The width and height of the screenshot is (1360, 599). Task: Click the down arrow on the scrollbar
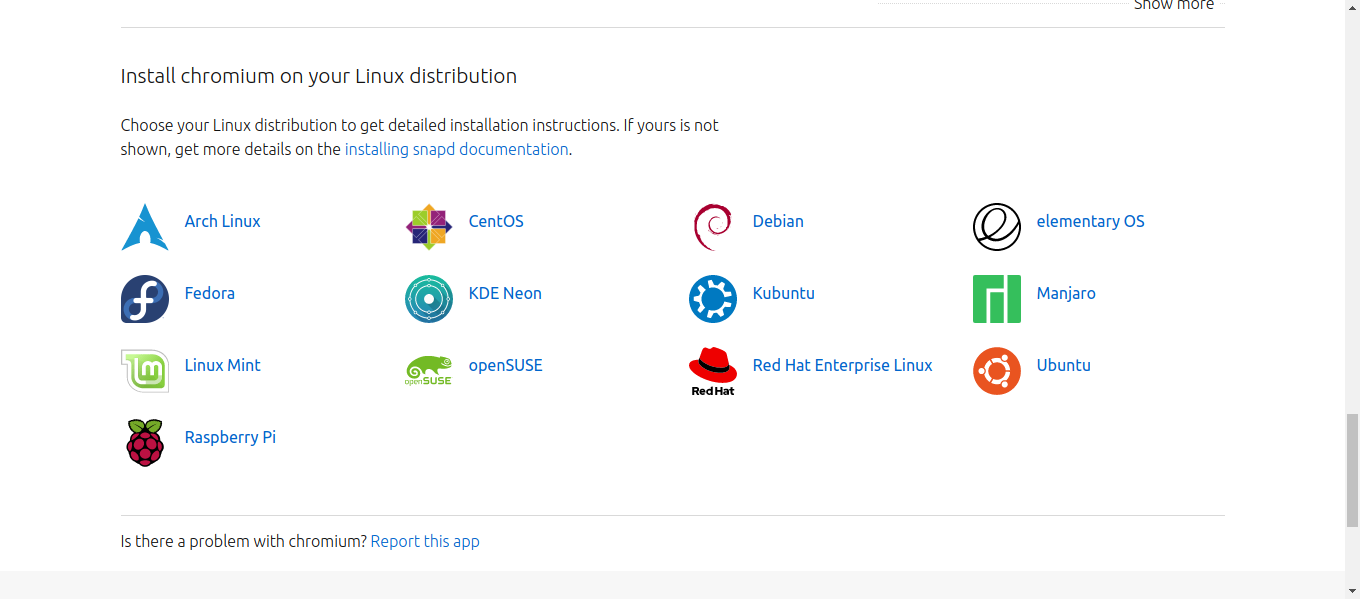(1352, 590)
